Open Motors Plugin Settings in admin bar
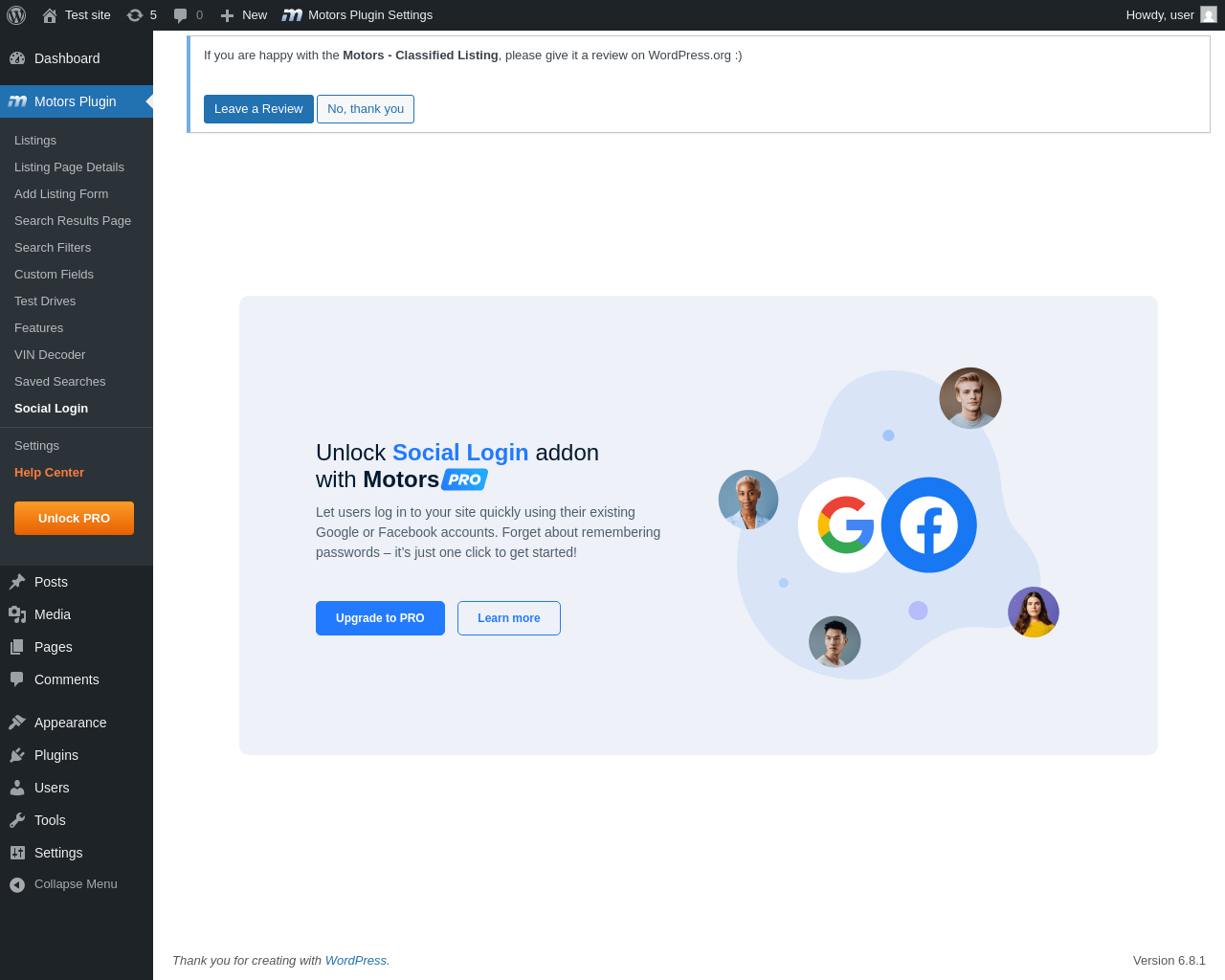Image resolution: width=1225 pixels, height=980 pixels. coord(370,15)
